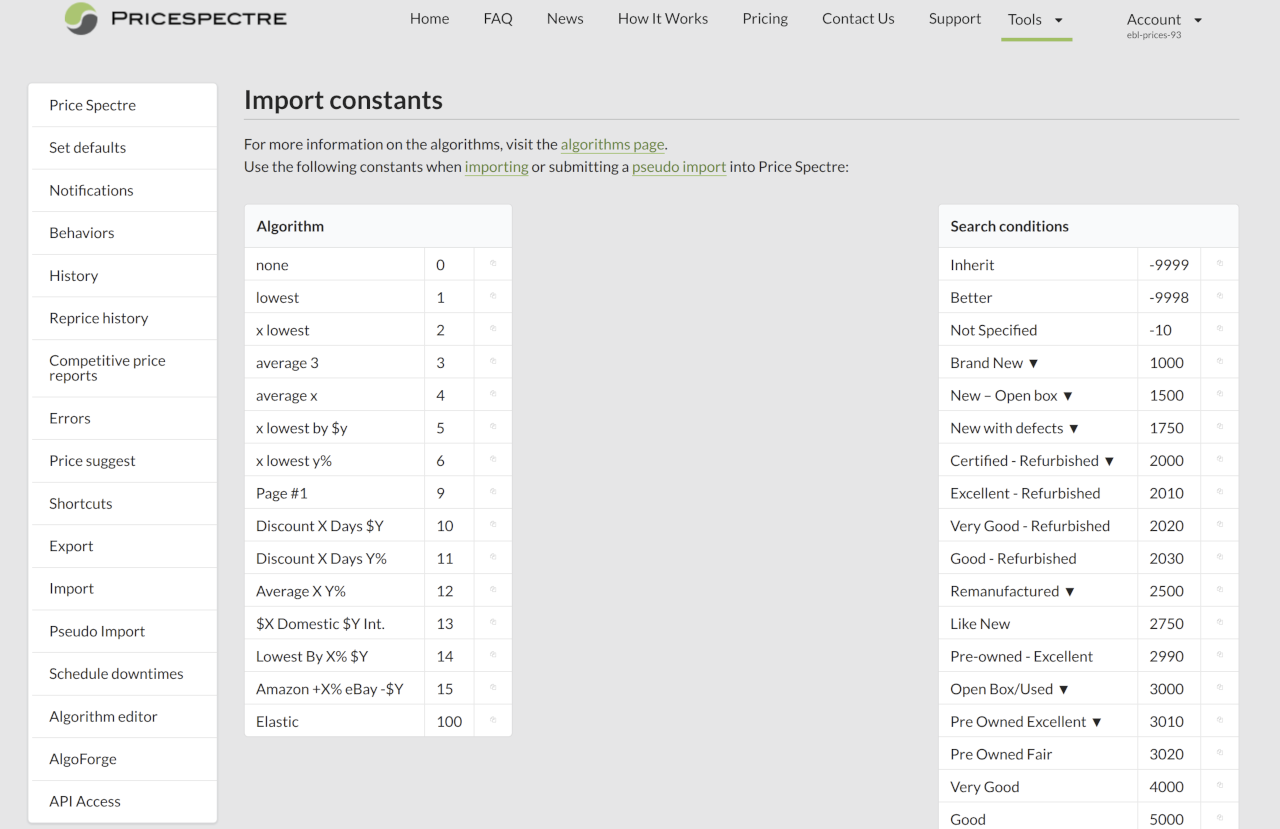Image resolution: width=1280 pixels, height=829 pixels.
Task: Open the Tools menu
Action: 1036,18
